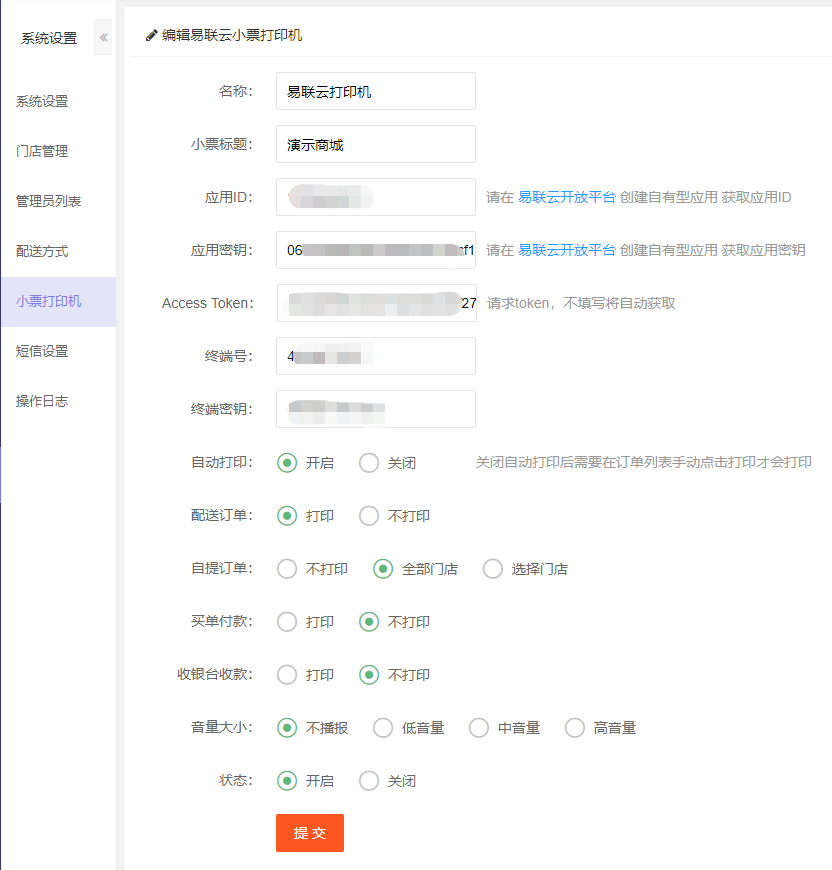Open 系统设置 sidebar menu item

coord(42,101)
